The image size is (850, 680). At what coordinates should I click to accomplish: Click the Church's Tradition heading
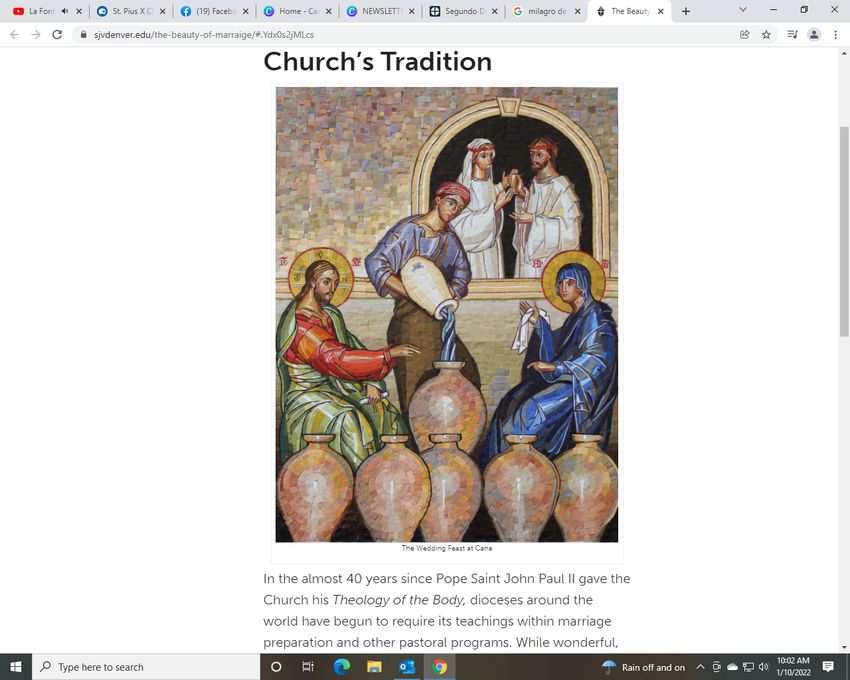point(377,61)
